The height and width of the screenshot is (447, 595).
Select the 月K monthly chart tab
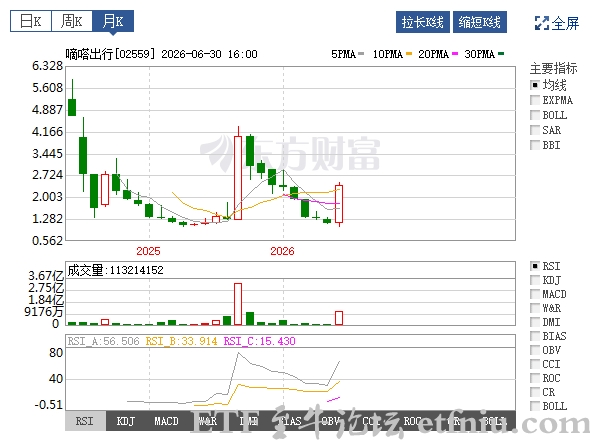point(113,21)
